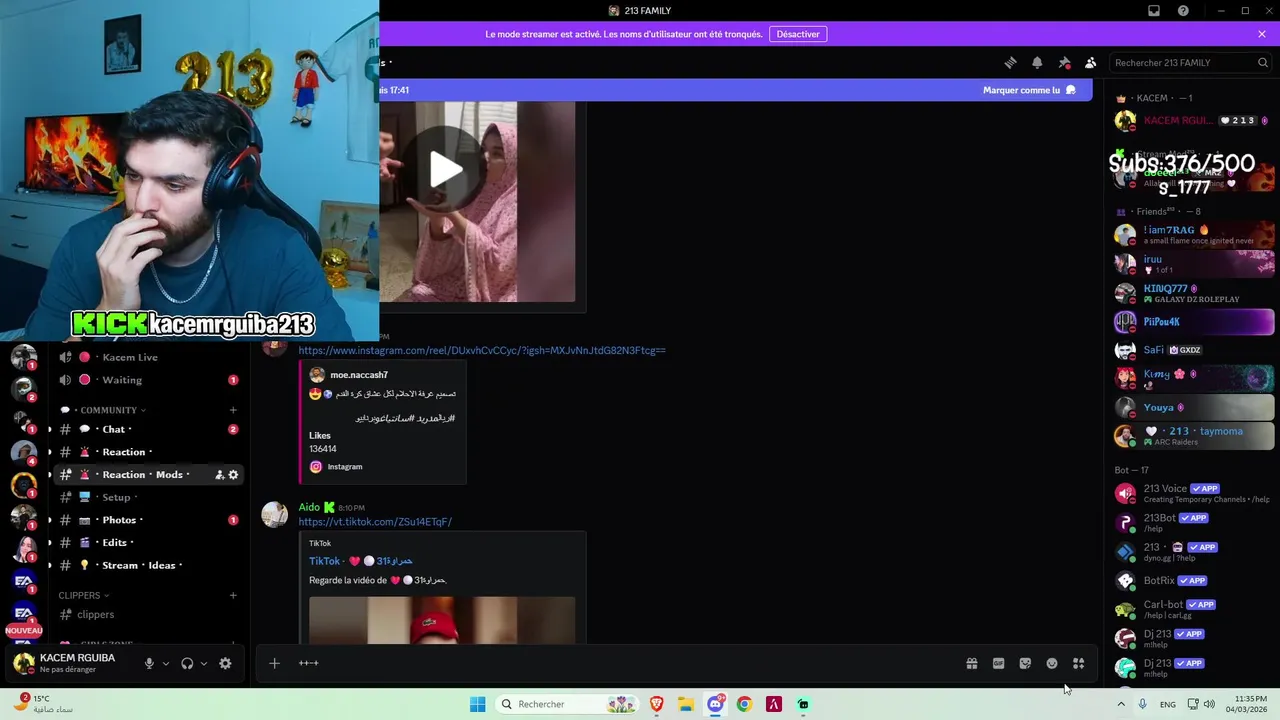Open the Setup channel

(150, 497)
